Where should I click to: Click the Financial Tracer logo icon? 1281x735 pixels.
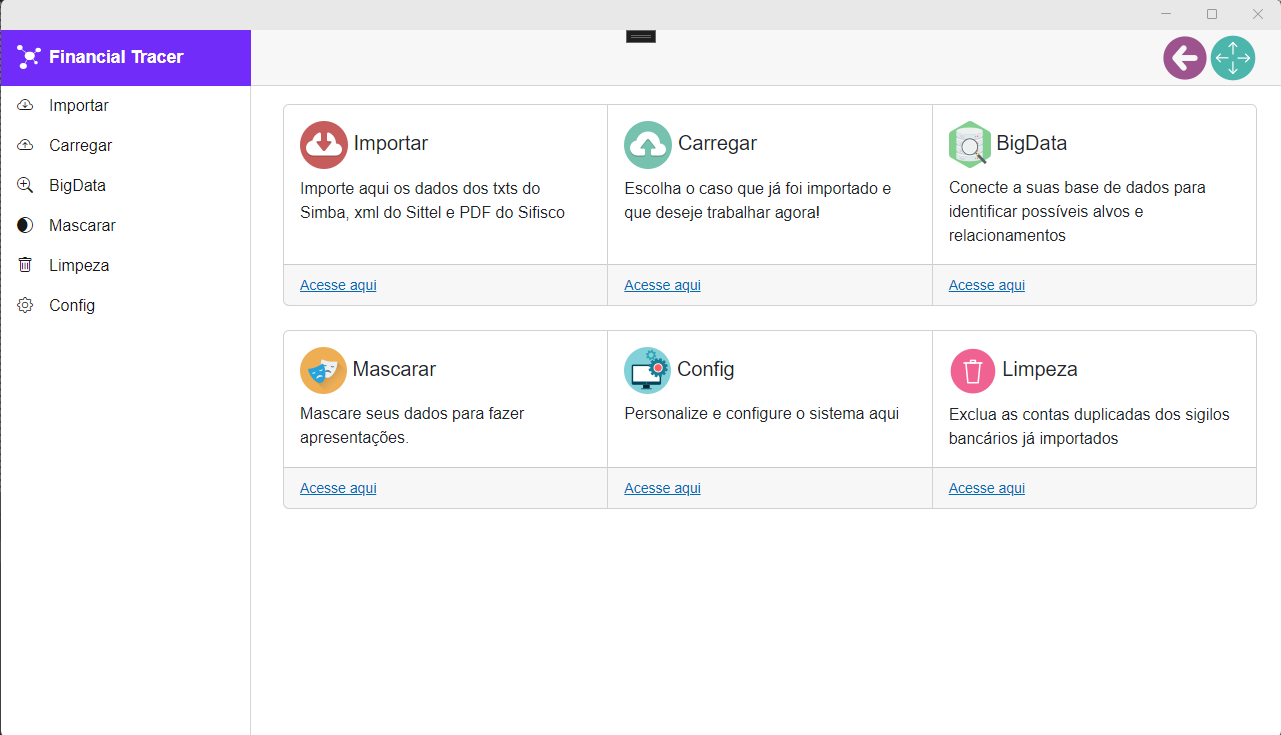pyautogui.click(x=28, y=57)
